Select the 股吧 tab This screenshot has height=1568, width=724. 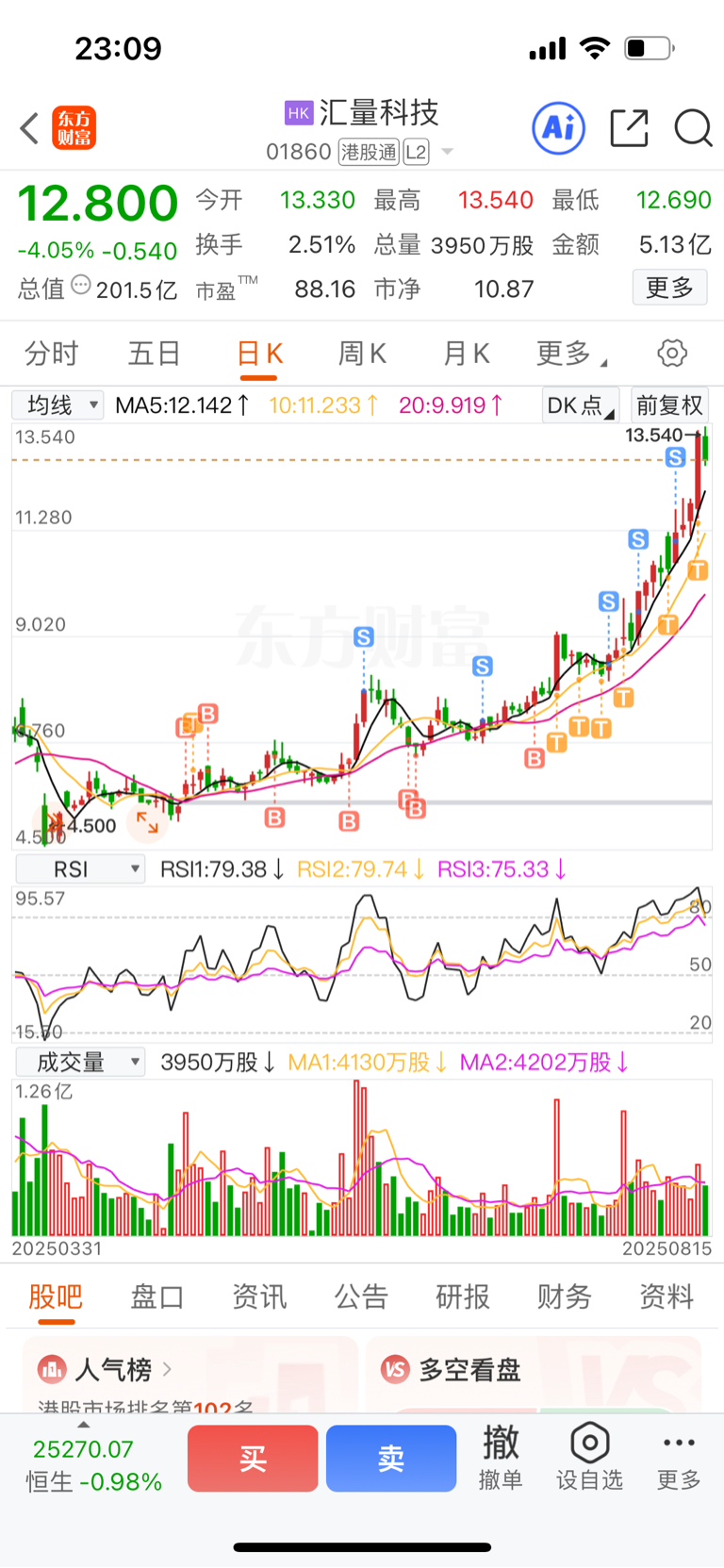point(56,1296)
